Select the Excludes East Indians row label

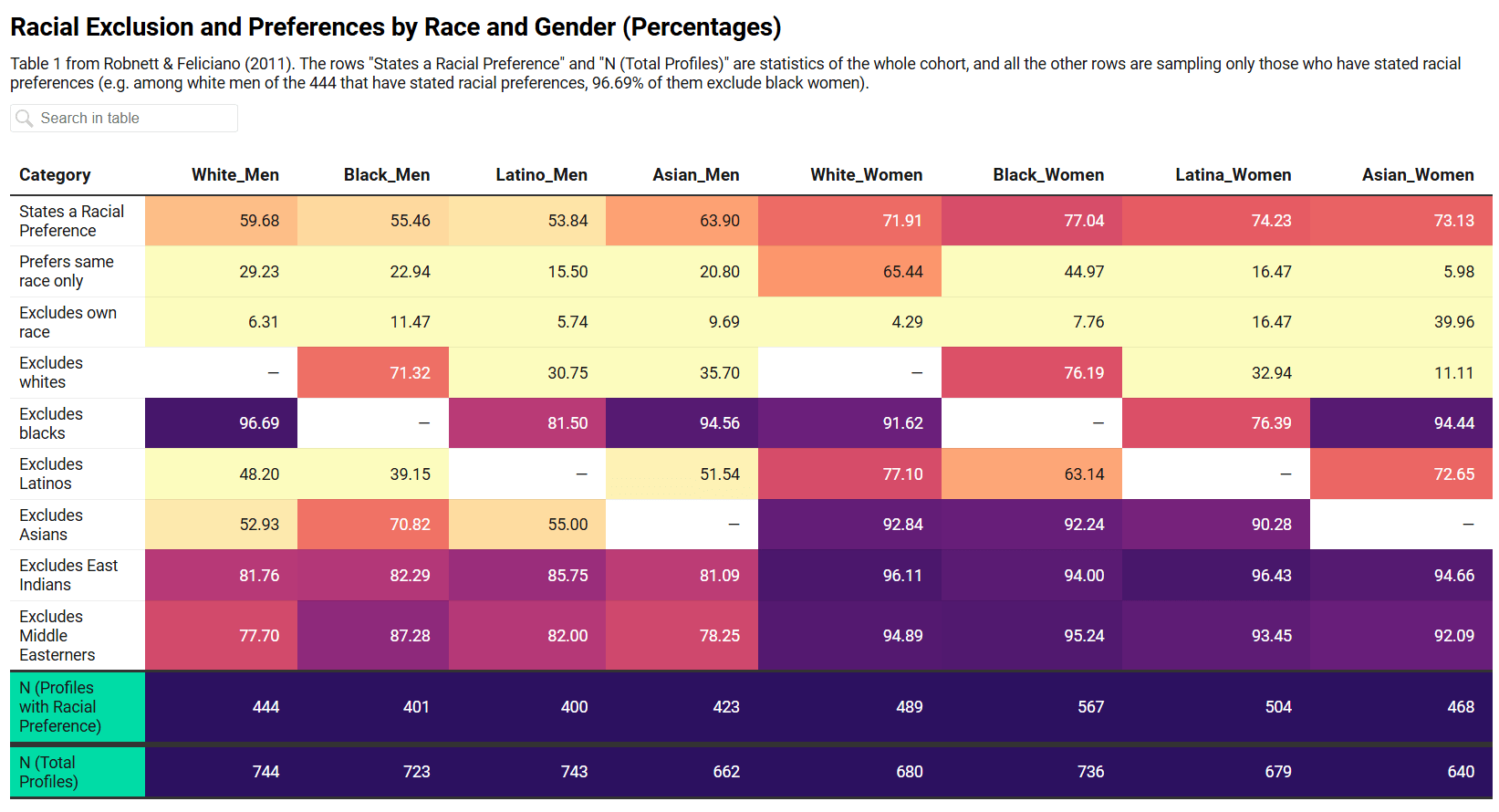pos(68,576)
